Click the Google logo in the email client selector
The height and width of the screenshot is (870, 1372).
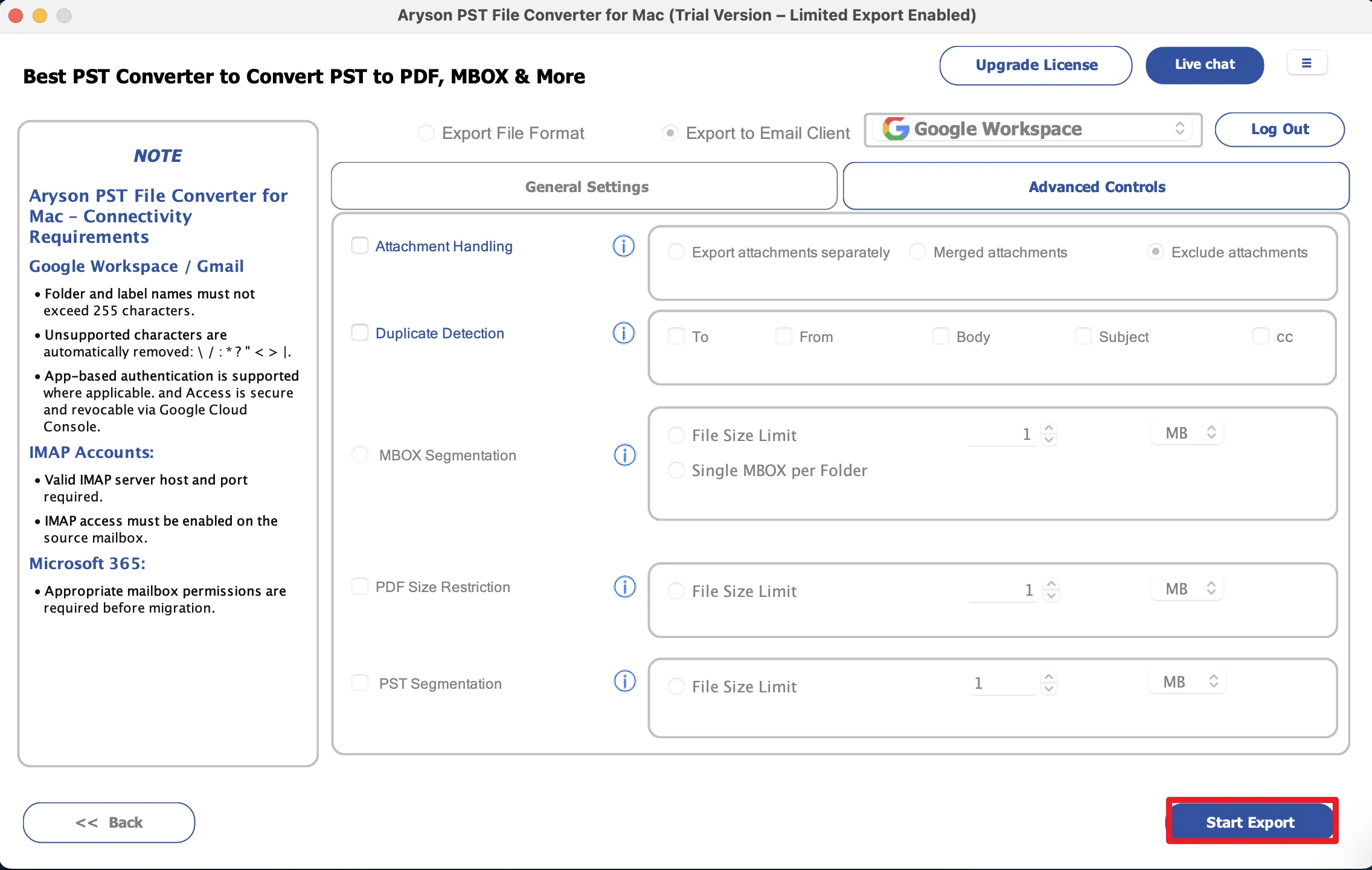(x=896, y=129)
